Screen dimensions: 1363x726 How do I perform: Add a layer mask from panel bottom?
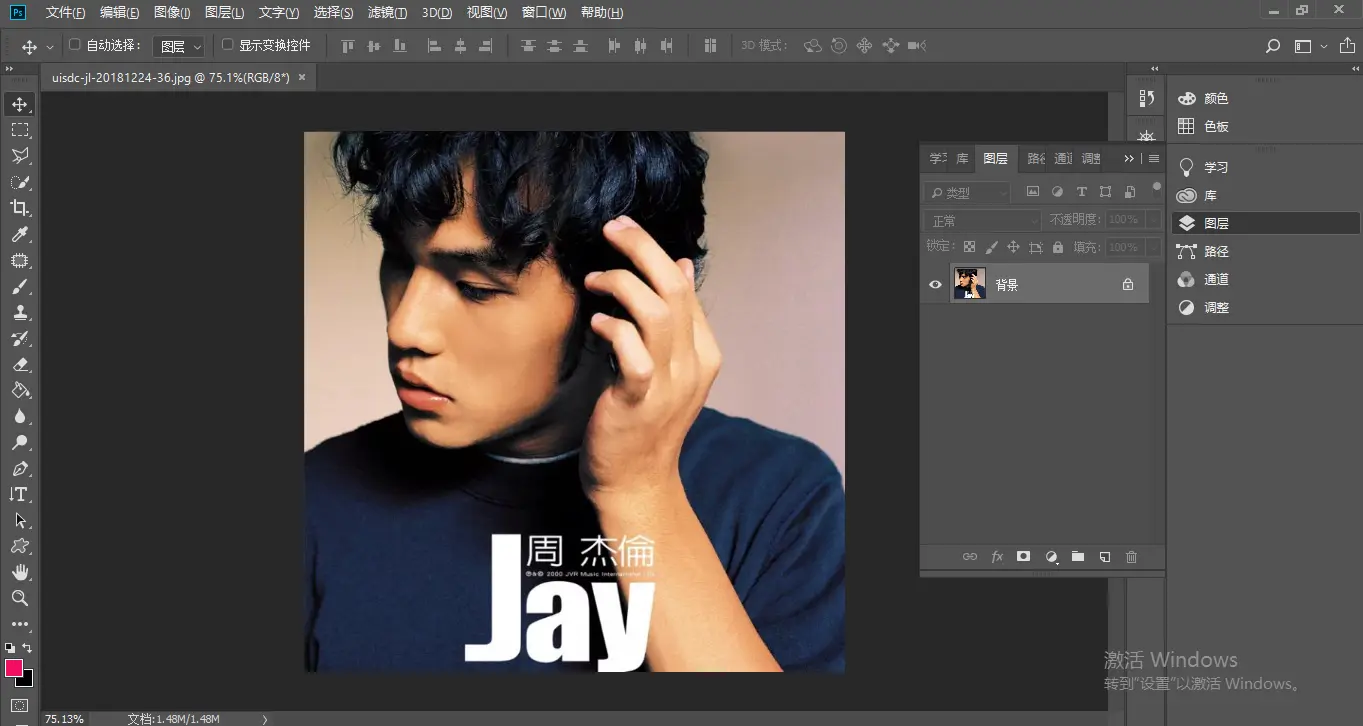point(1024,557)
